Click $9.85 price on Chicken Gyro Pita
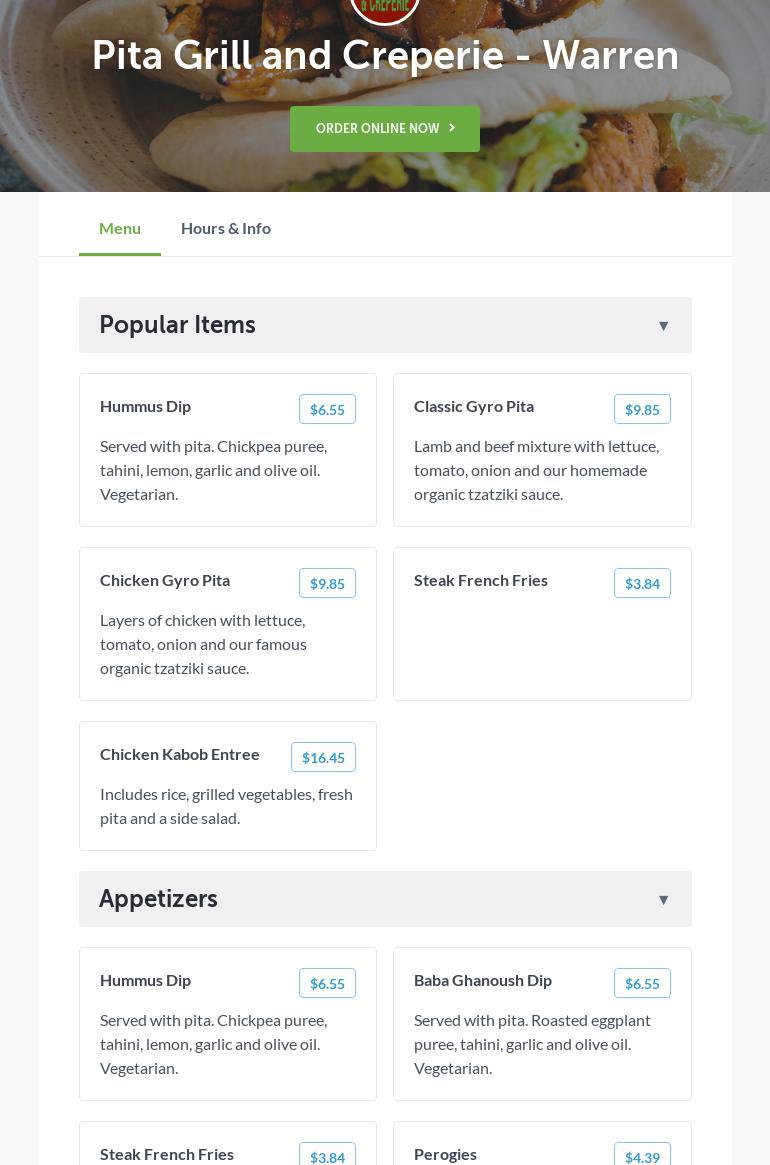 tap(327, 583)
